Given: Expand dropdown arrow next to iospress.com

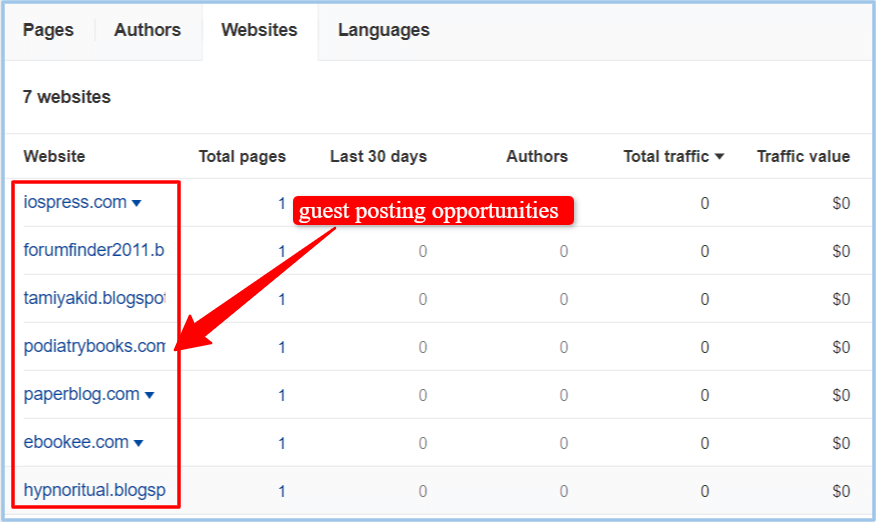Looking at the screenshot, I should click(x=136, y=203).
